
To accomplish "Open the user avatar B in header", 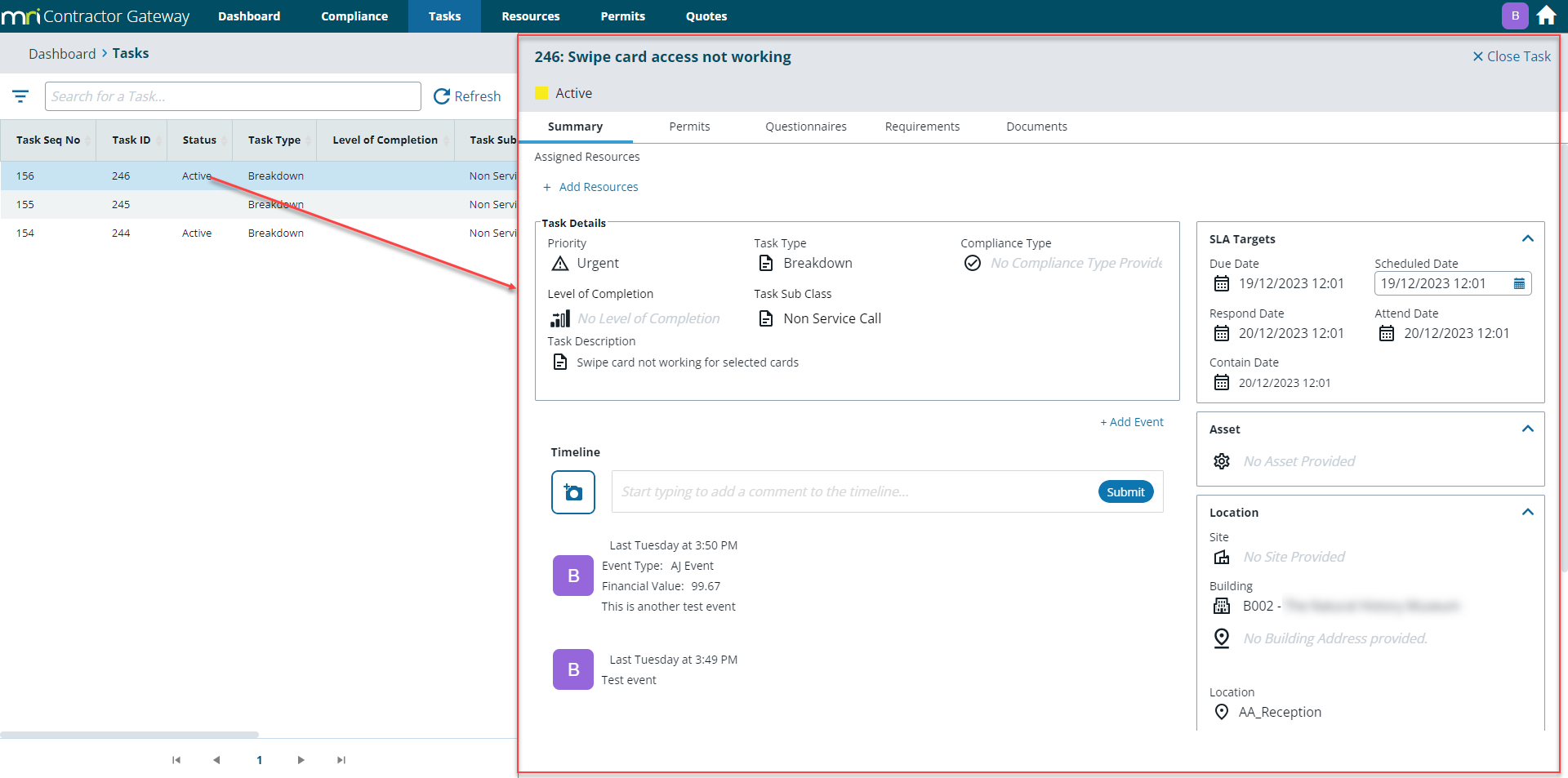I will tap(1515, 16).
